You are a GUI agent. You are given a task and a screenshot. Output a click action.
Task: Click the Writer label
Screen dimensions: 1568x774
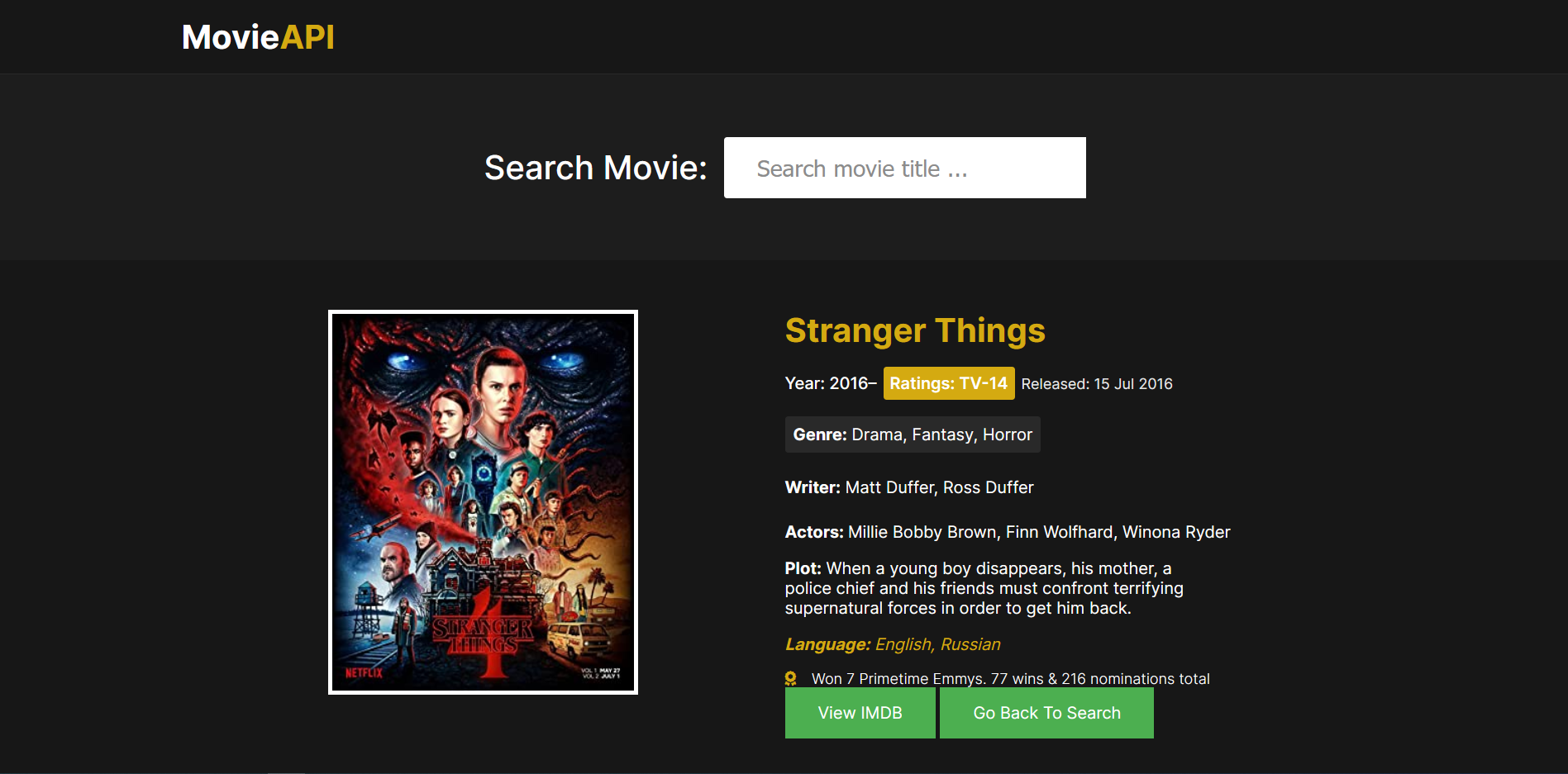pos(813,487)
